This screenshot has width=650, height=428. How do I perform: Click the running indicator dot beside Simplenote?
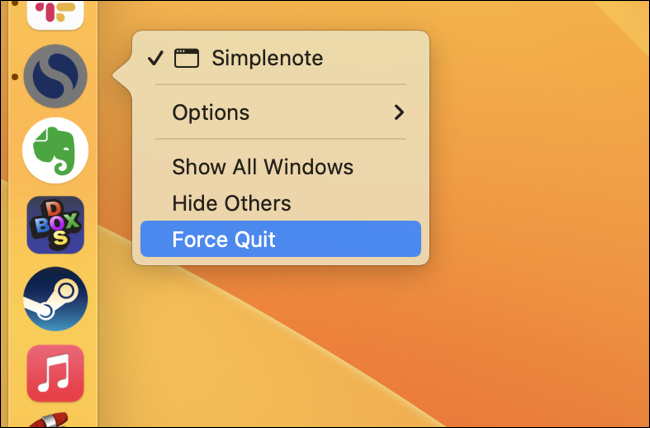click(x=15, y=77)
